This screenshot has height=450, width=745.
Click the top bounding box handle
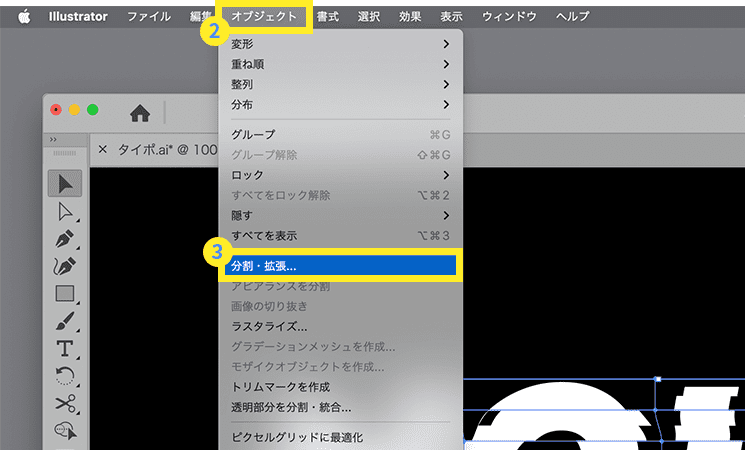coord(658,379)
